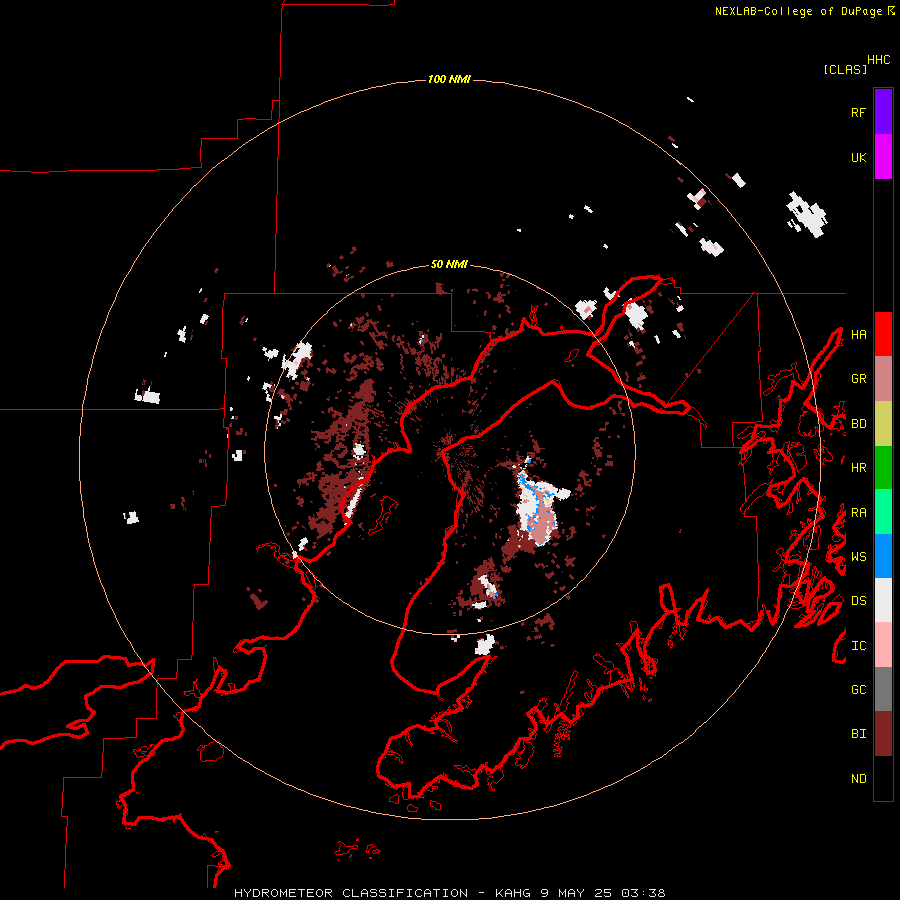
Task: Click the "9 MAY 25" date text
Action: point(576,893)
